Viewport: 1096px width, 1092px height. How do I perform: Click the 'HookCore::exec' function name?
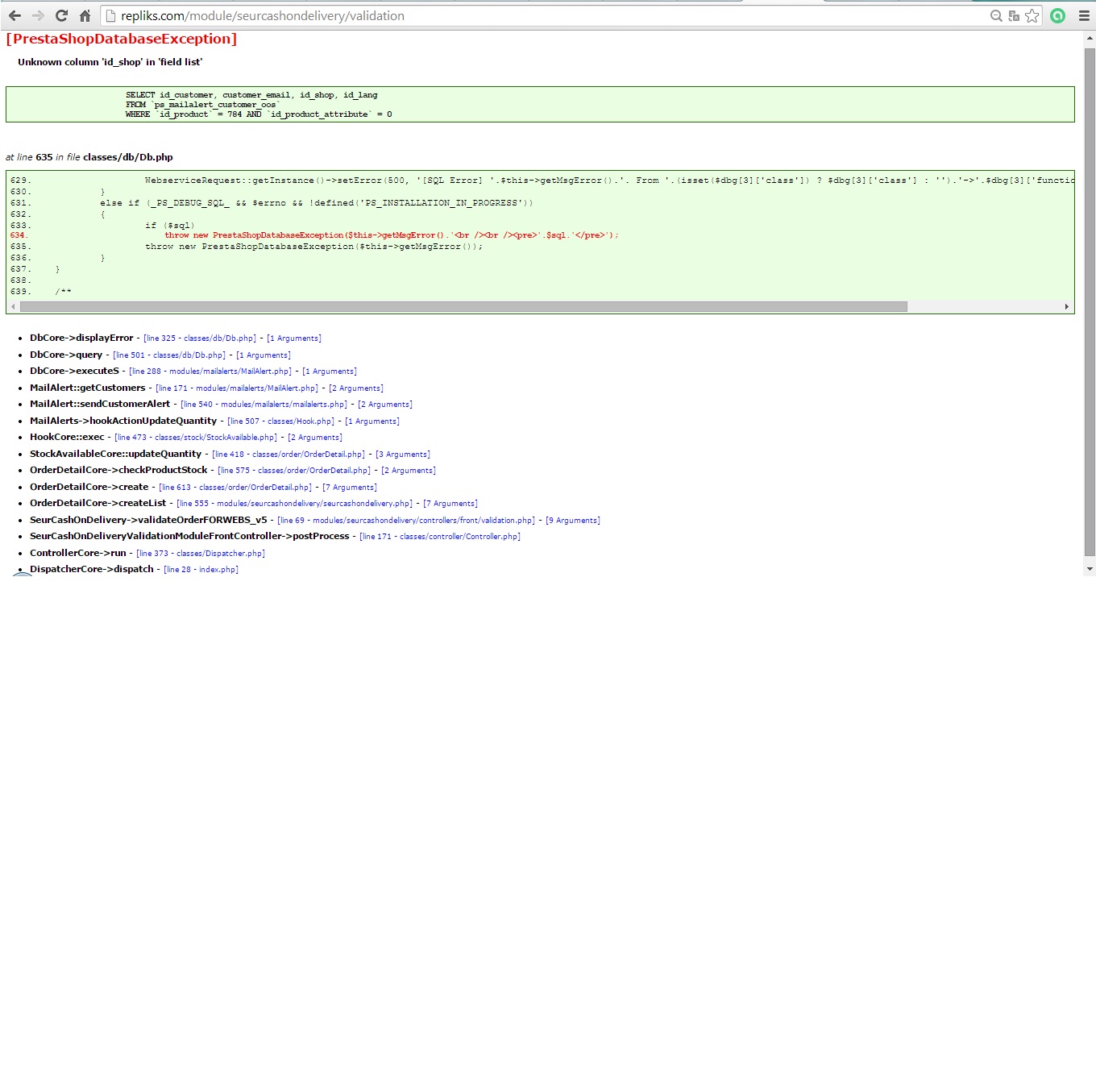click(x=67, y=437)
